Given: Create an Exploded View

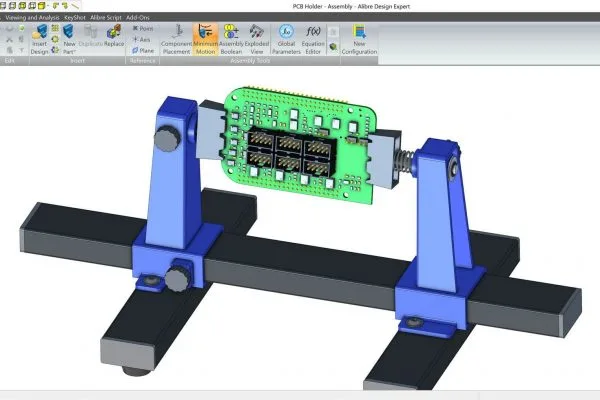Looking at the screenshot, I should click(x=257, y=39).
